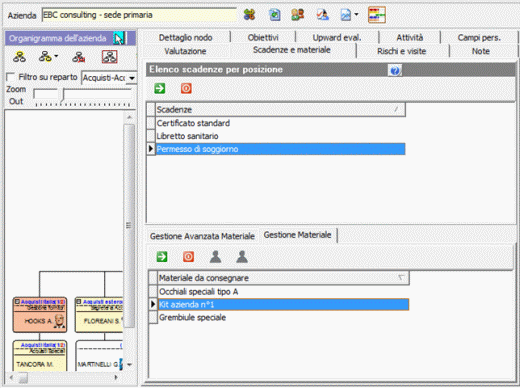Click the first gray person icon in material toolbar

(215, 257)
